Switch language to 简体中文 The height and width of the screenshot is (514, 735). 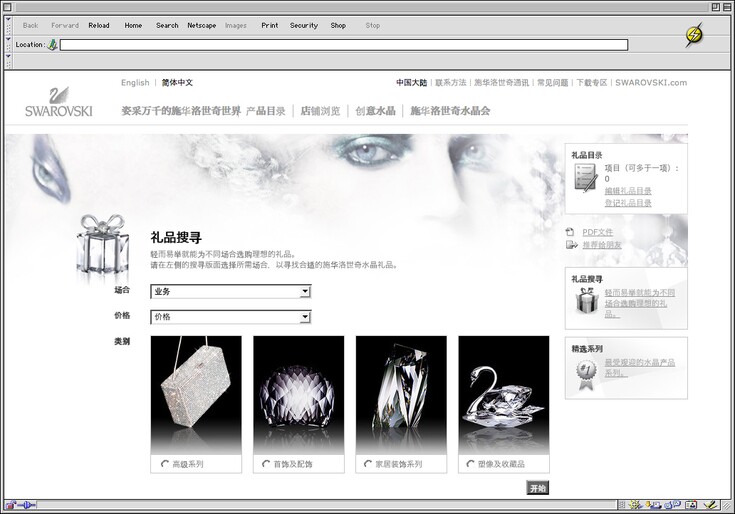[x=177, y=82]
